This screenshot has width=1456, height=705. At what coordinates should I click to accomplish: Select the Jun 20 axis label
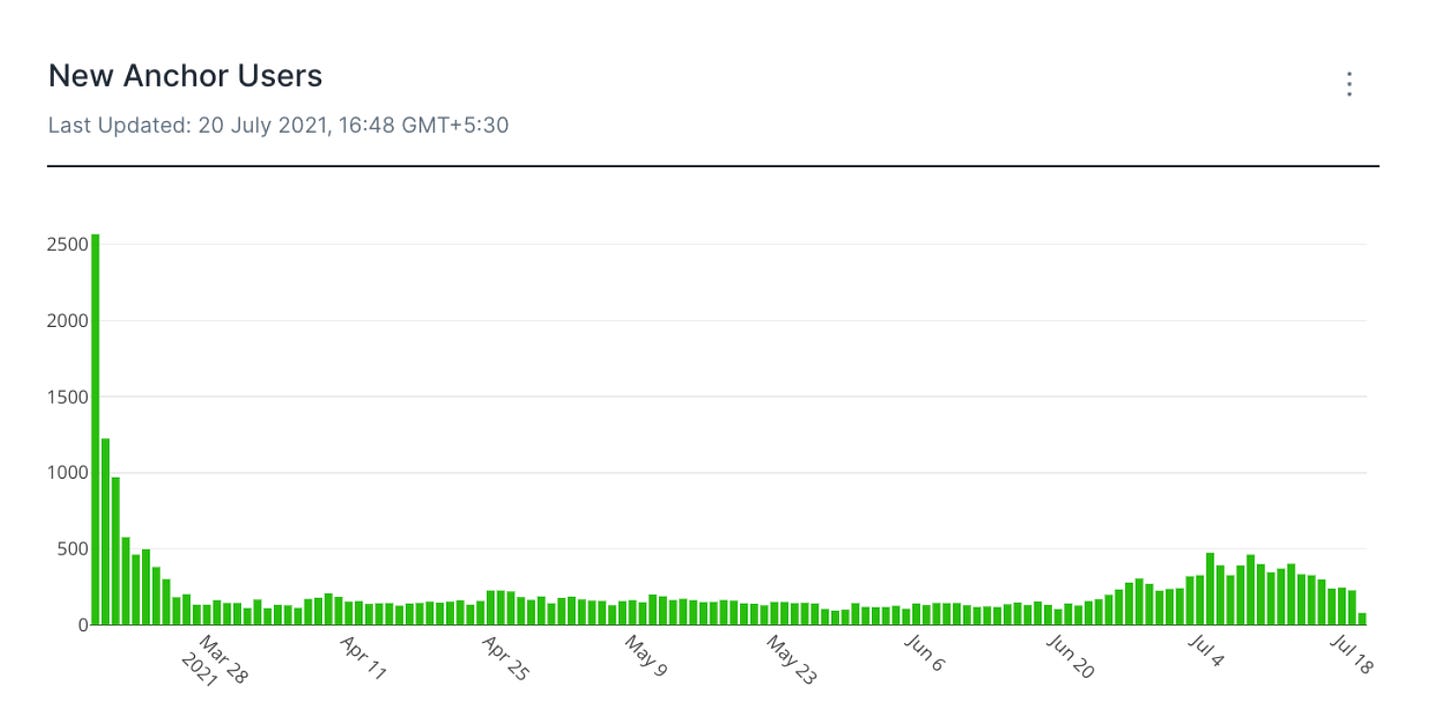1070,656
